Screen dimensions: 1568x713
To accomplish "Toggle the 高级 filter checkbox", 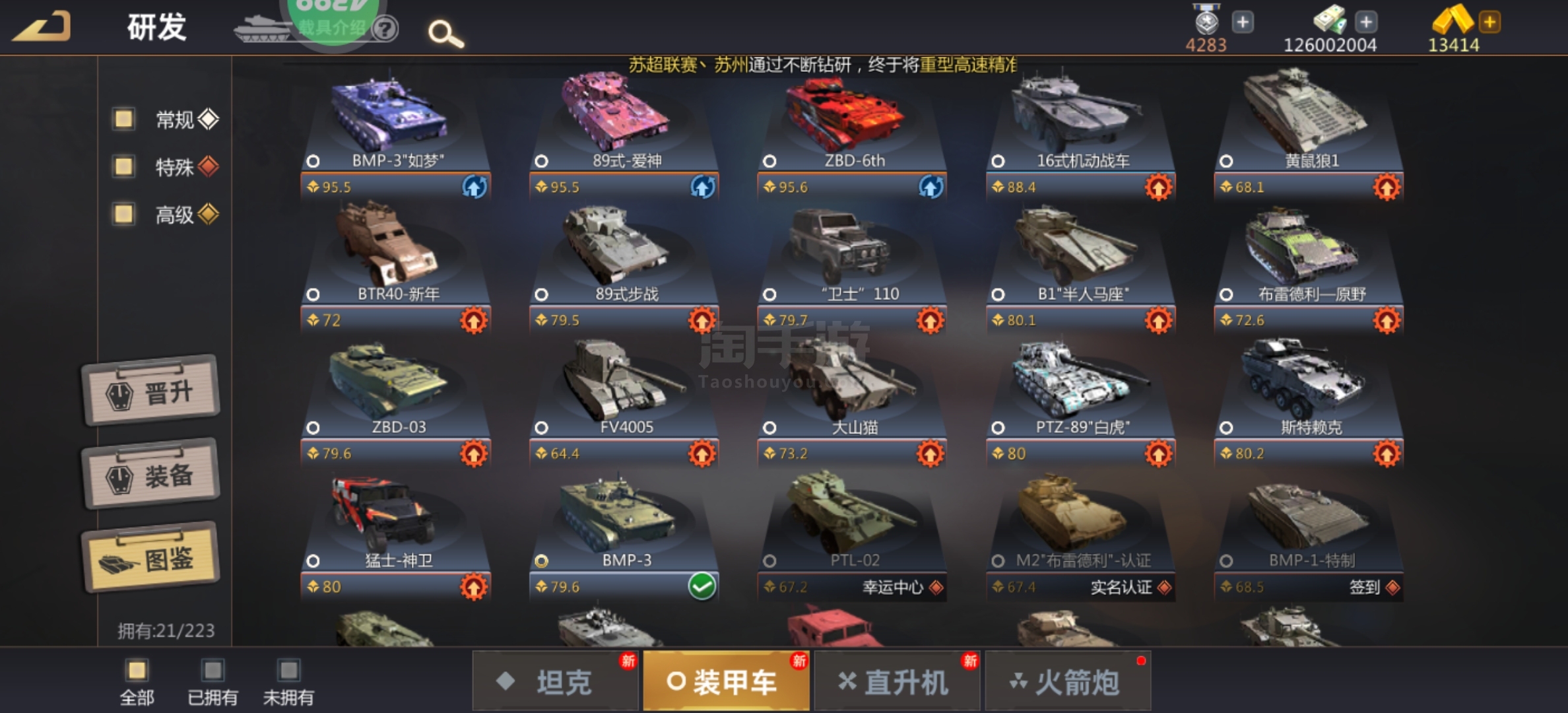I will 123,214.
